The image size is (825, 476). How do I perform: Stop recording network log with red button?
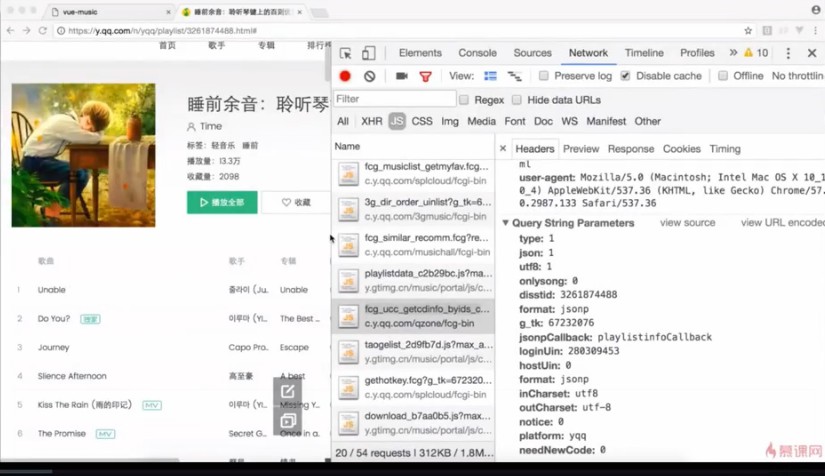point(345,76)
